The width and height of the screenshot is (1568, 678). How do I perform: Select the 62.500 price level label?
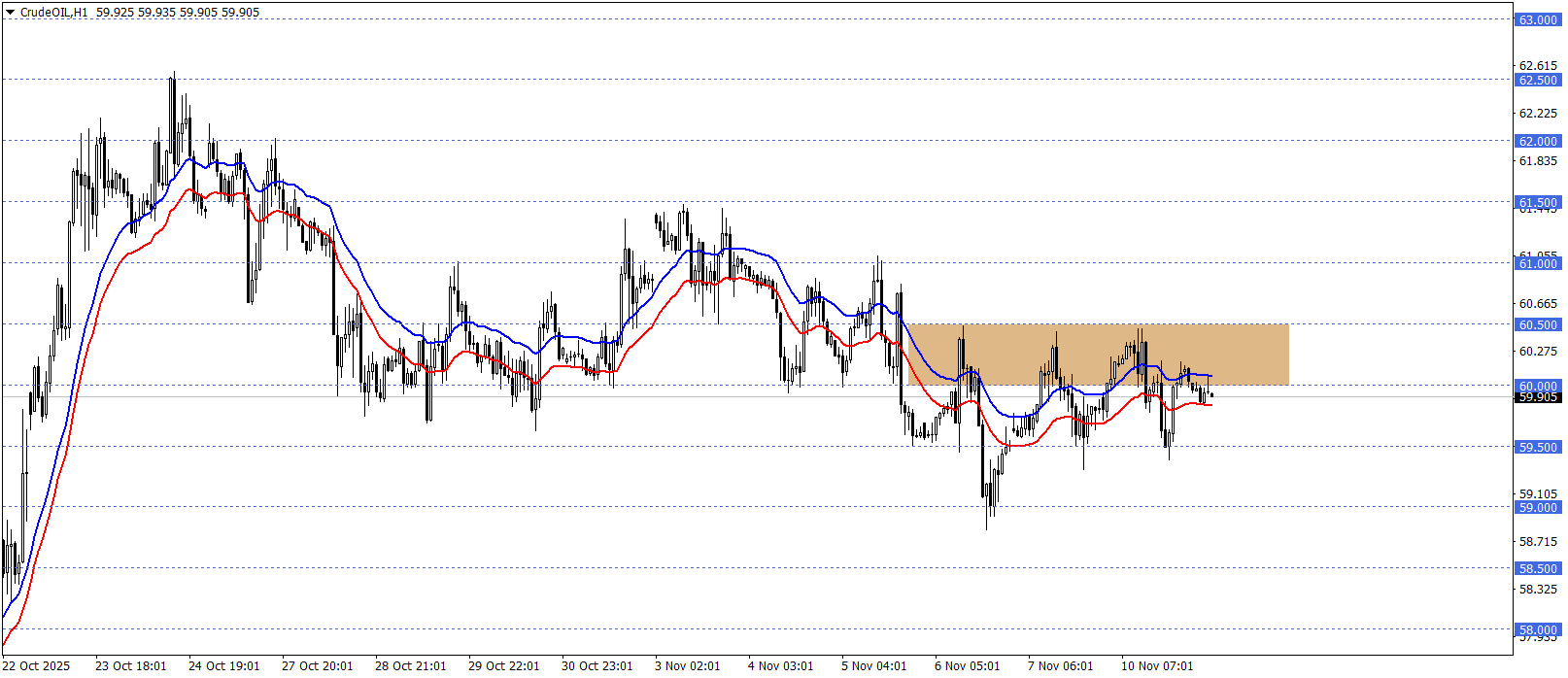click(x=1538, y=81)
